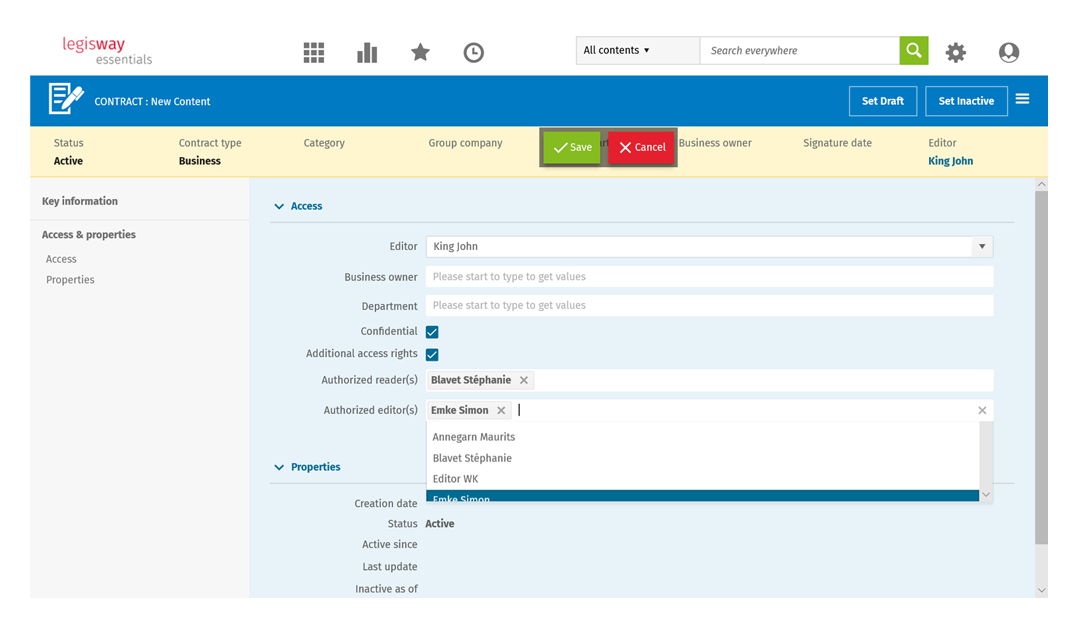1081x627 pixels.
Task: Expand the Editor dropdown arrow
Action: (x=982, y=247)
